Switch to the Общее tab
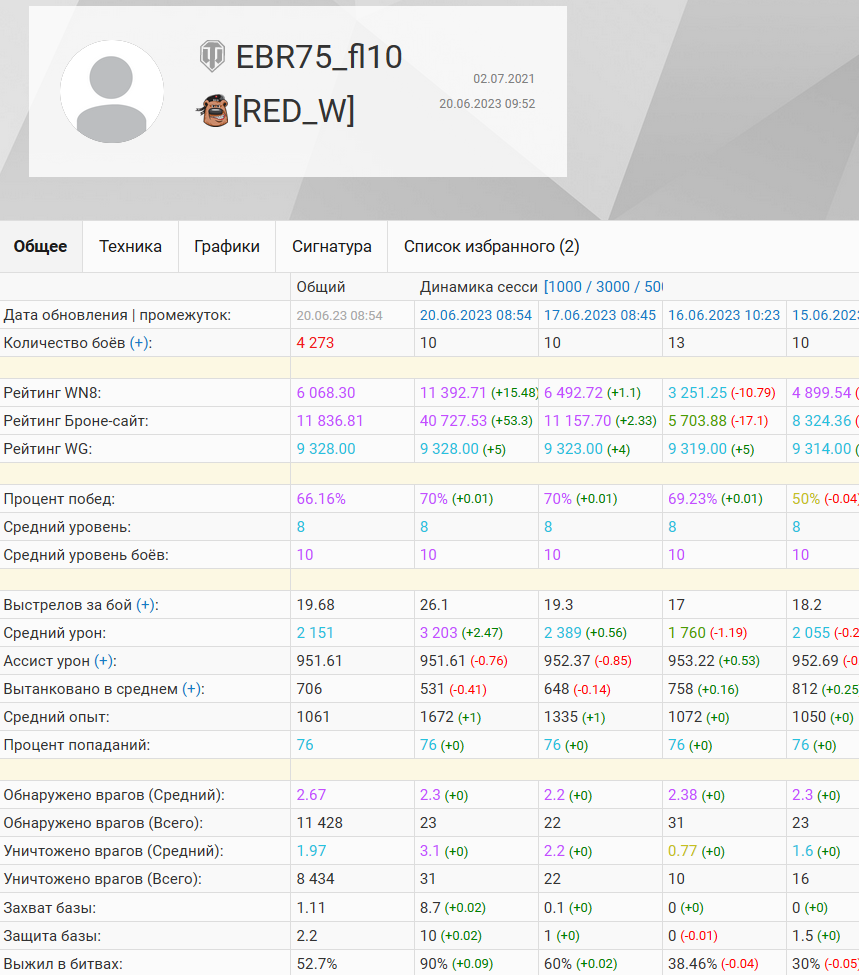Image resolution: width=859 pixels, height=975 pixels. [41, 247]
